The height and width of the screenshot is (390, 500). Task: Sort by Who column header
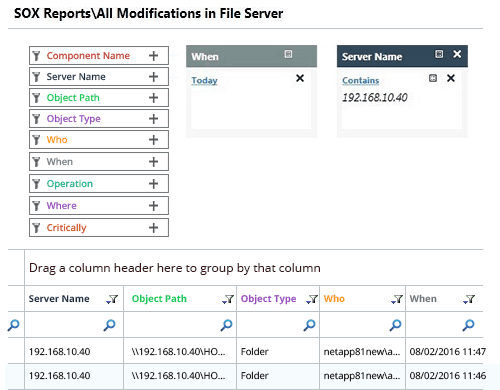[x=334, y=299]
